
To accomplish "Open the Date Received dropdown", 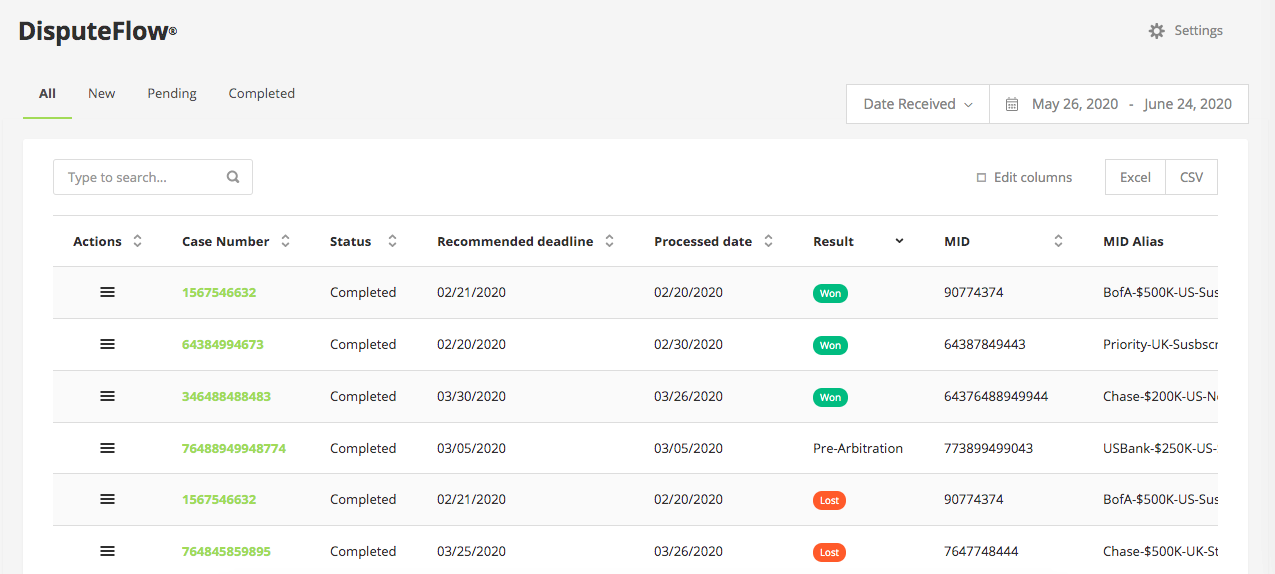I will (918, 104).
